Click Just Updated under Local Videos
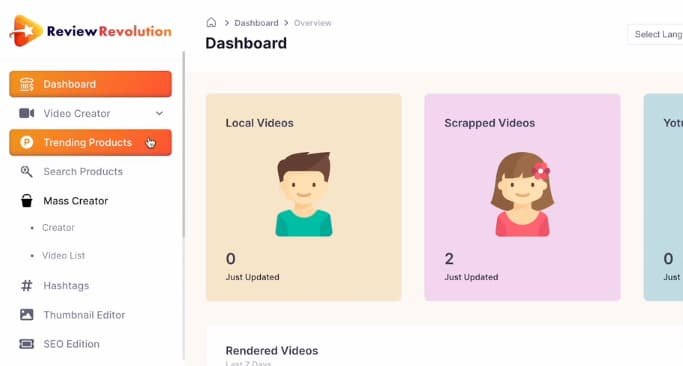683x366 pixels. click(x=253, y=277)
